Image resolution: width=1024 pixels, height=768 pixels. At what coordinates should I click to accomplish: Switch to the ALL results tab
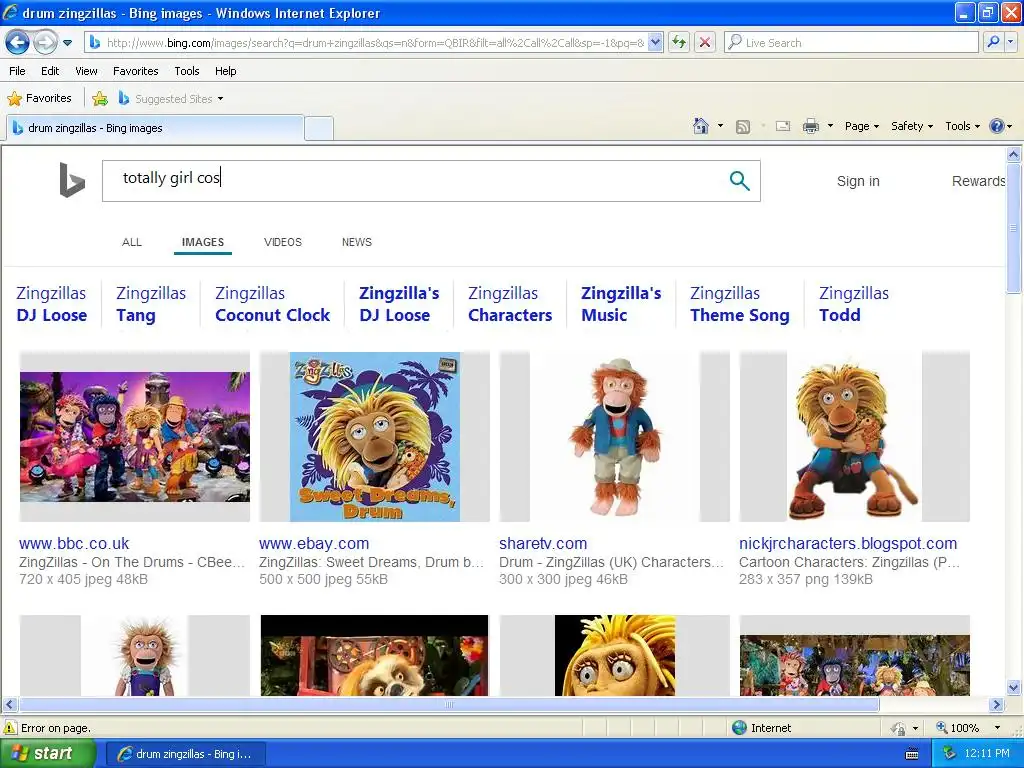coord(132,242)
